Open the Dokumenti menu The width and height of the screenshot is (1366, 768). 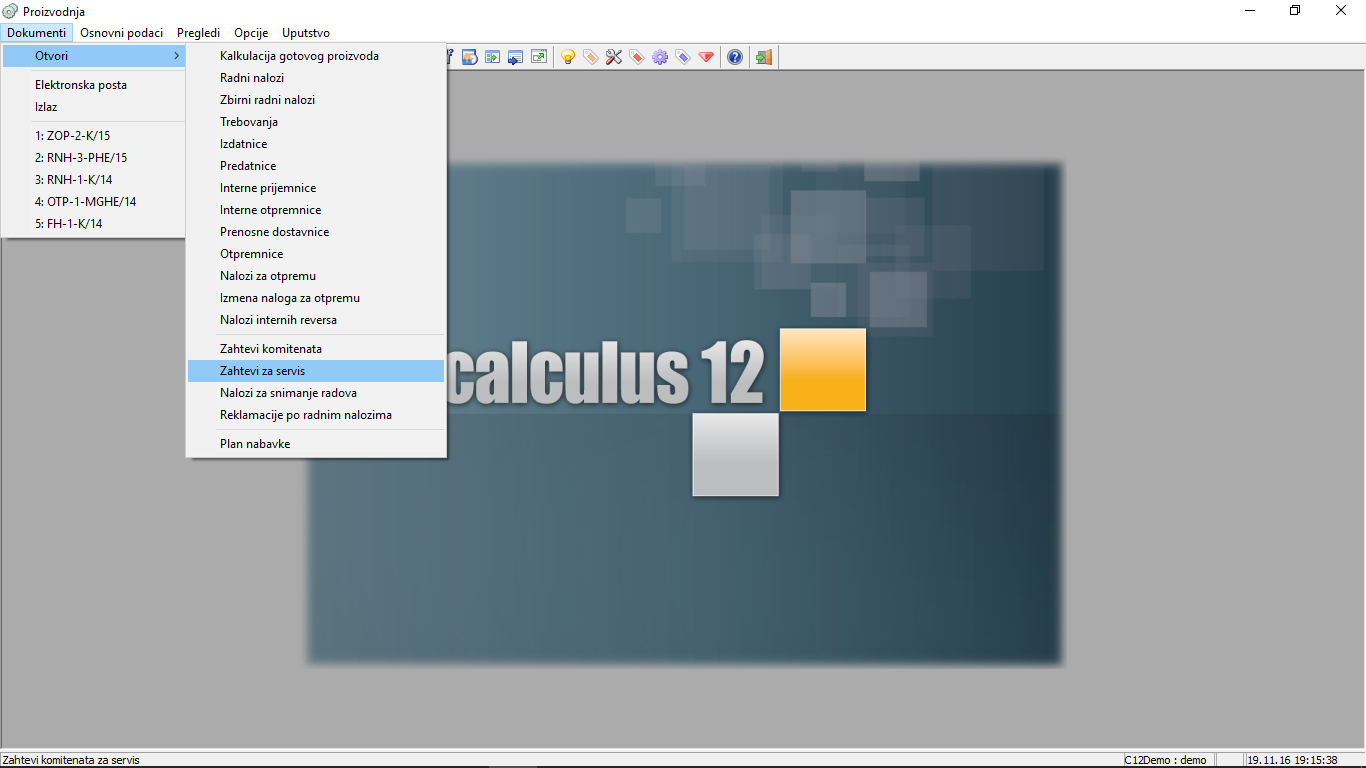(37, 33)
